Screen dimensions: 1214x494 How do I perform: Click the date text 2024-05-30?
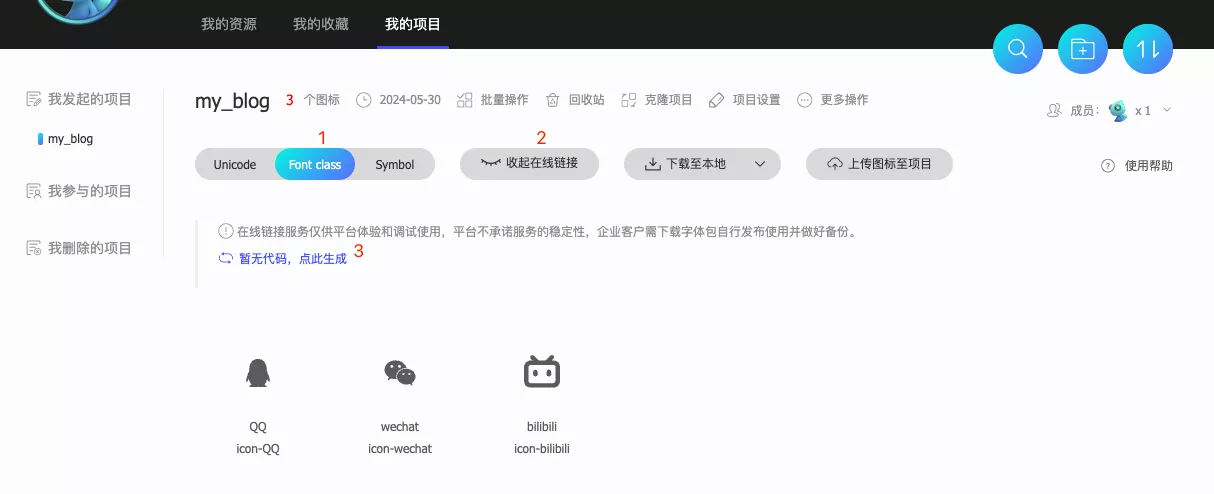410,100
